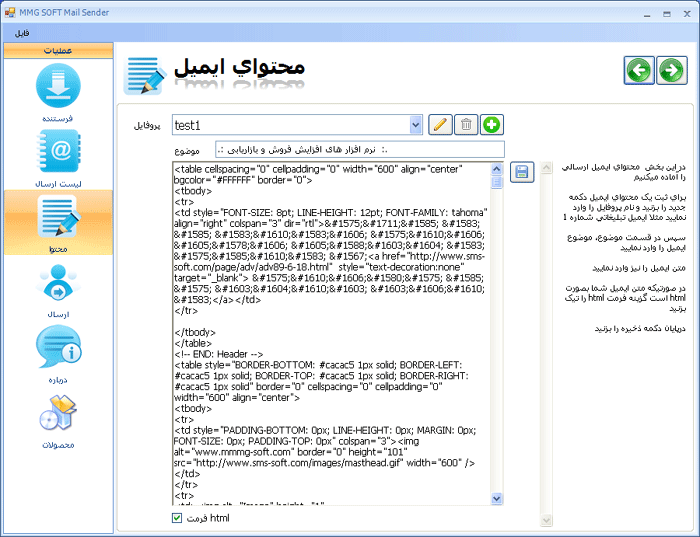
Task: Close the Mail Sender window
Action: 687,14
